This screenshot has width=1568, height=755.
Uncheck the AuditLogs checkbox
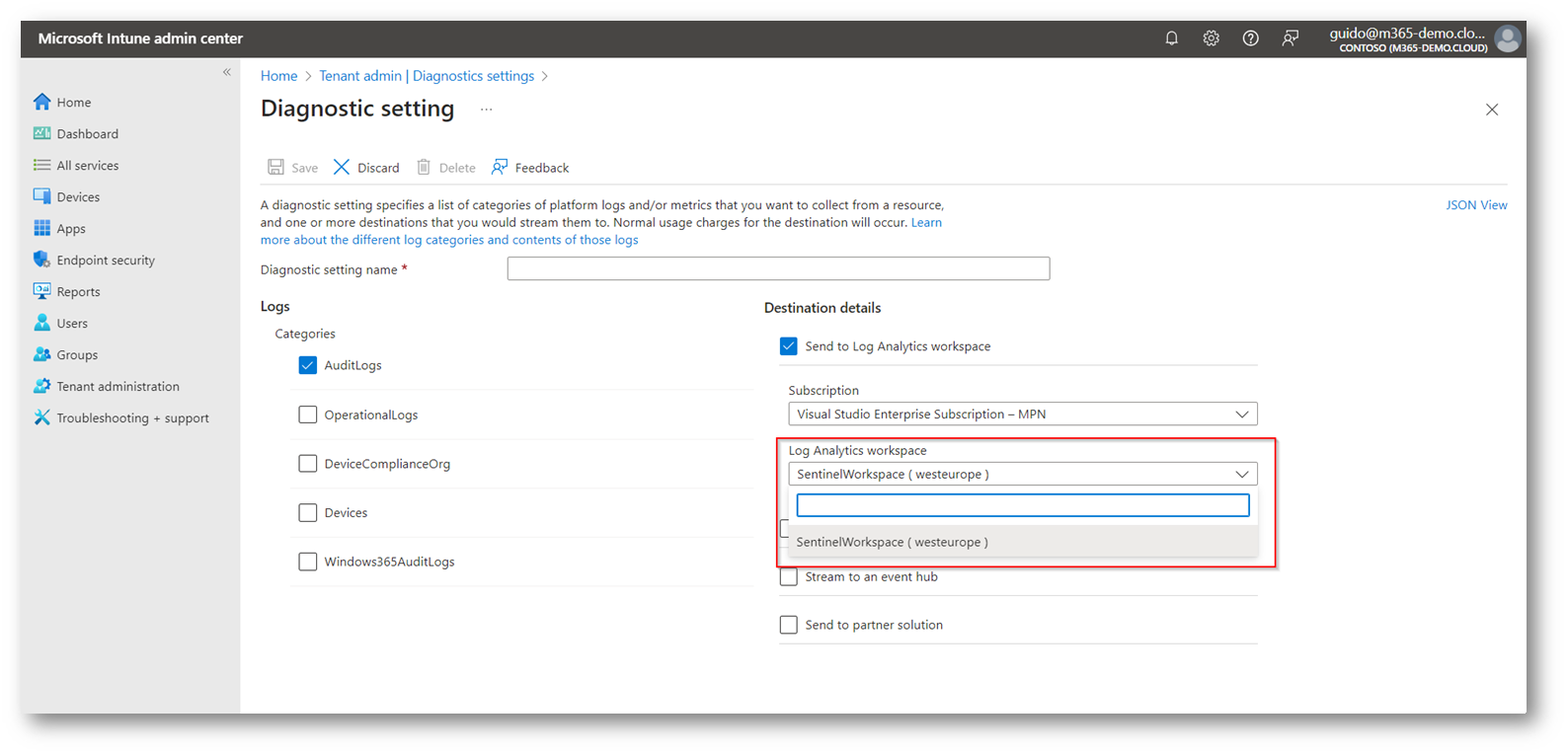click(x=308, y=365)
